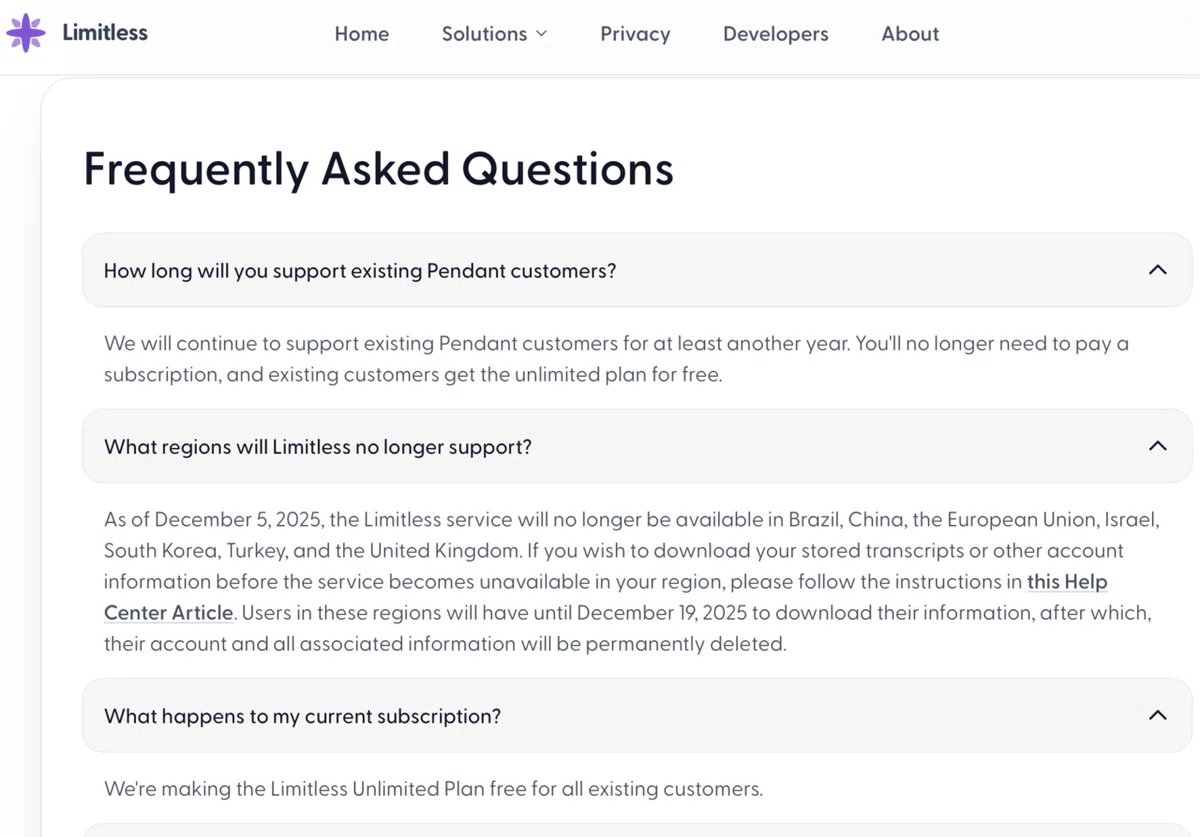1200x837 pixels.
Task: Open the 'Center Article' link continuation
Action: click(168, 612)
